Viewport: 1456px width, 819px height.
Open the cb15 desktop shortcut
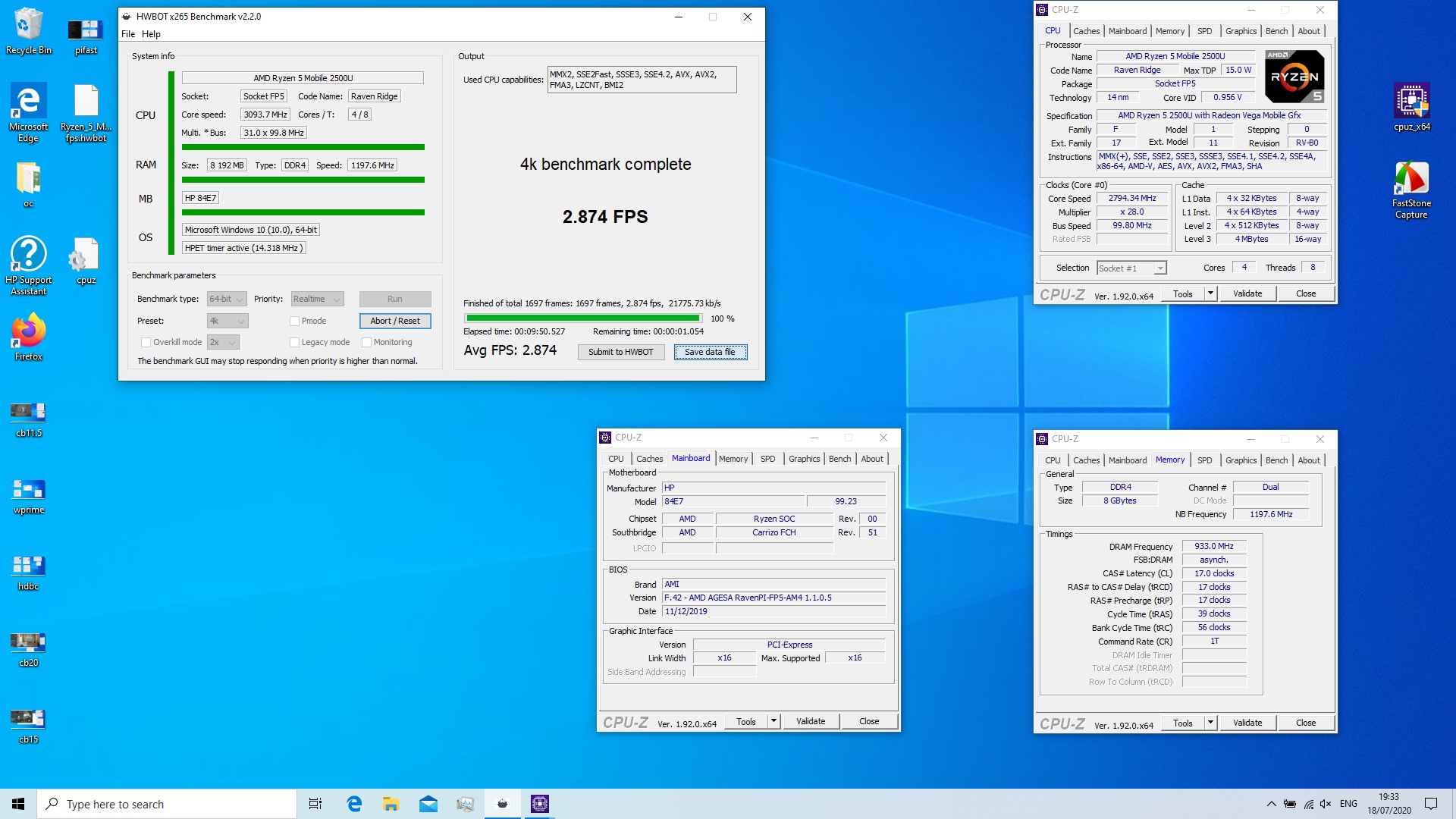point(28,726)
